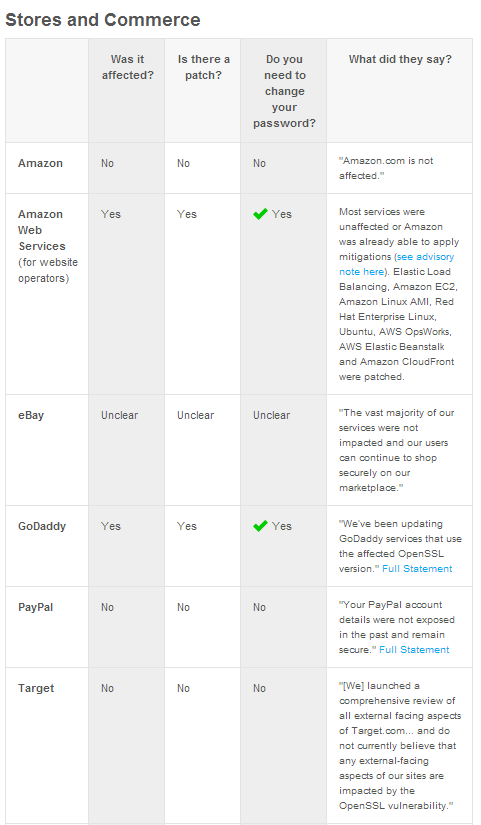Select the GoDaddy row label
The height and width of the screenshot is (825, 481).
click(x=42, y=526)
